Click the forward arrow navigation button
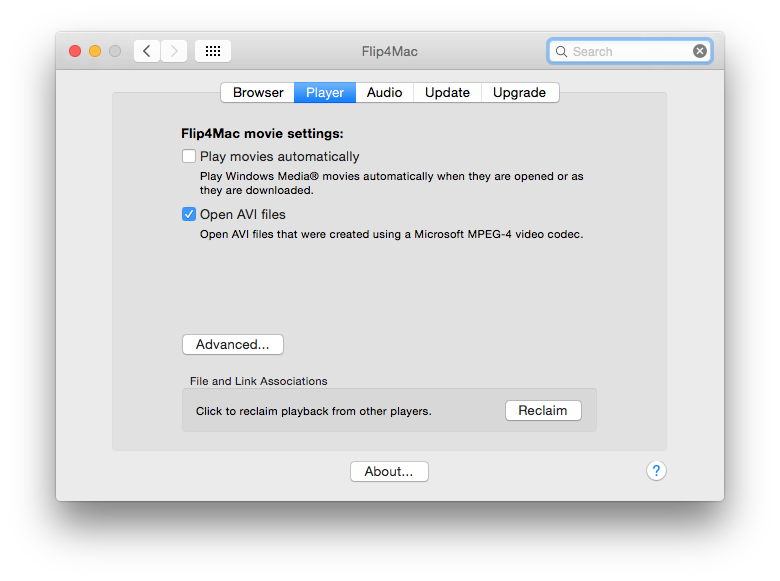Image resolution: width=780 pixels, height=581 pixels. 174,51
